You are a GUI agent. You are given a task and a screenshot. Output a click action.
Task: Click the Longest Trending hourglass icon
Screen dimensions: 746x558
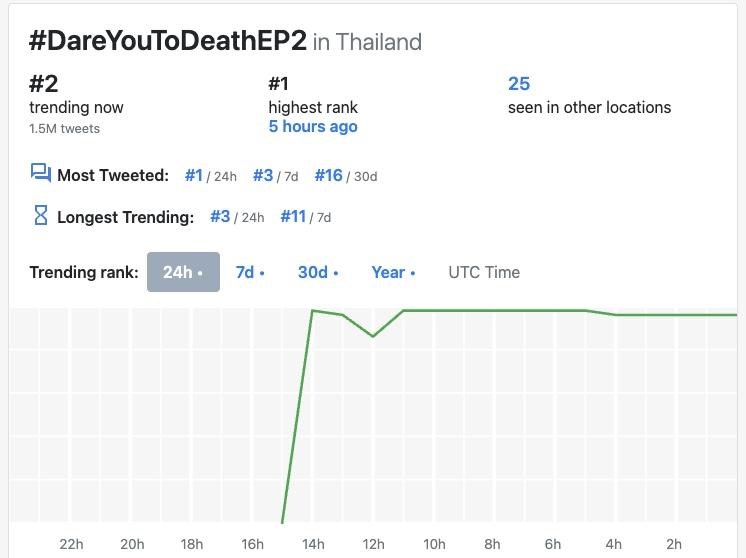click(x=40, y=215)
